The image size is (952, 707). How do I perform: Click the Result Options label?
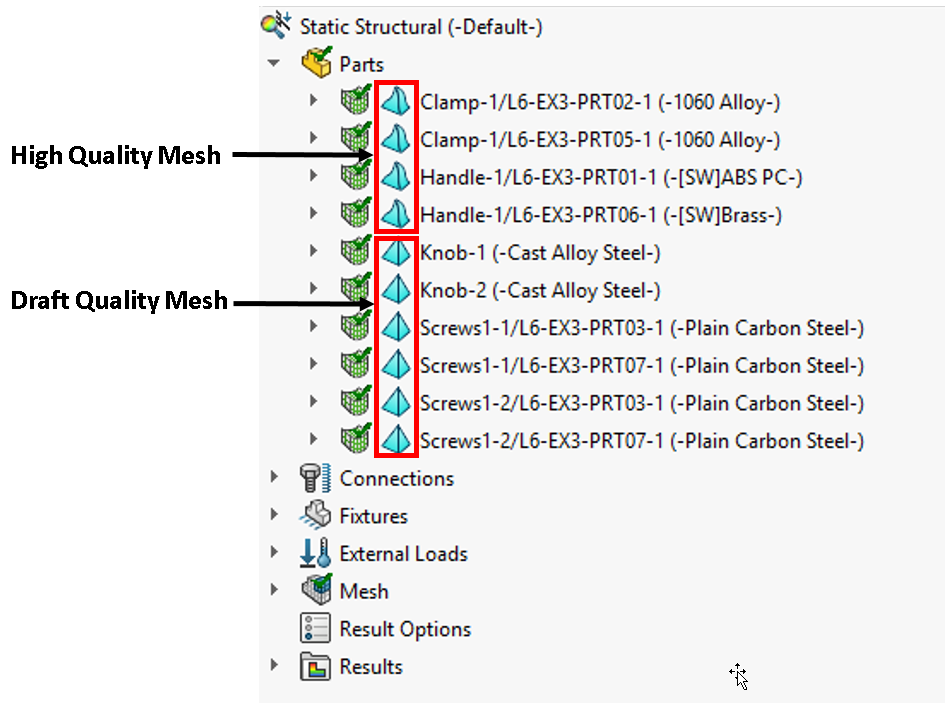pos(405,629)
